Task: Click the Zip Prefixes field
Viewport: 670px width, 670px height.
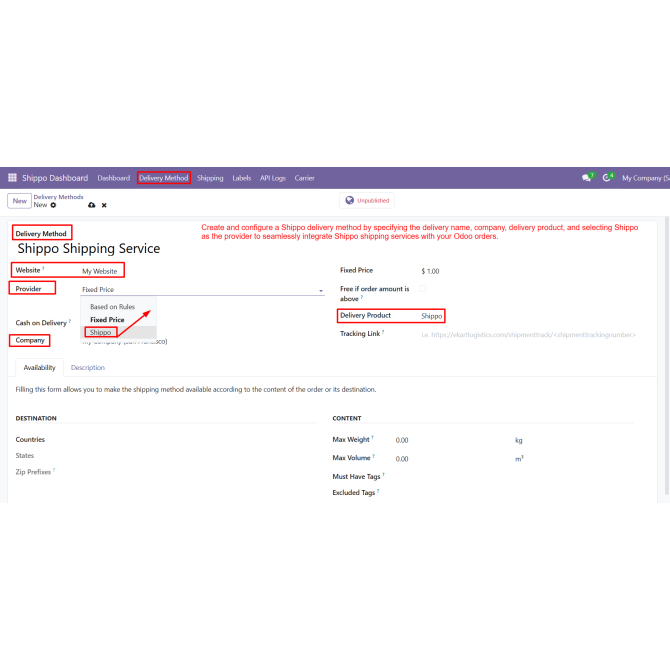Action: point(33,472)
